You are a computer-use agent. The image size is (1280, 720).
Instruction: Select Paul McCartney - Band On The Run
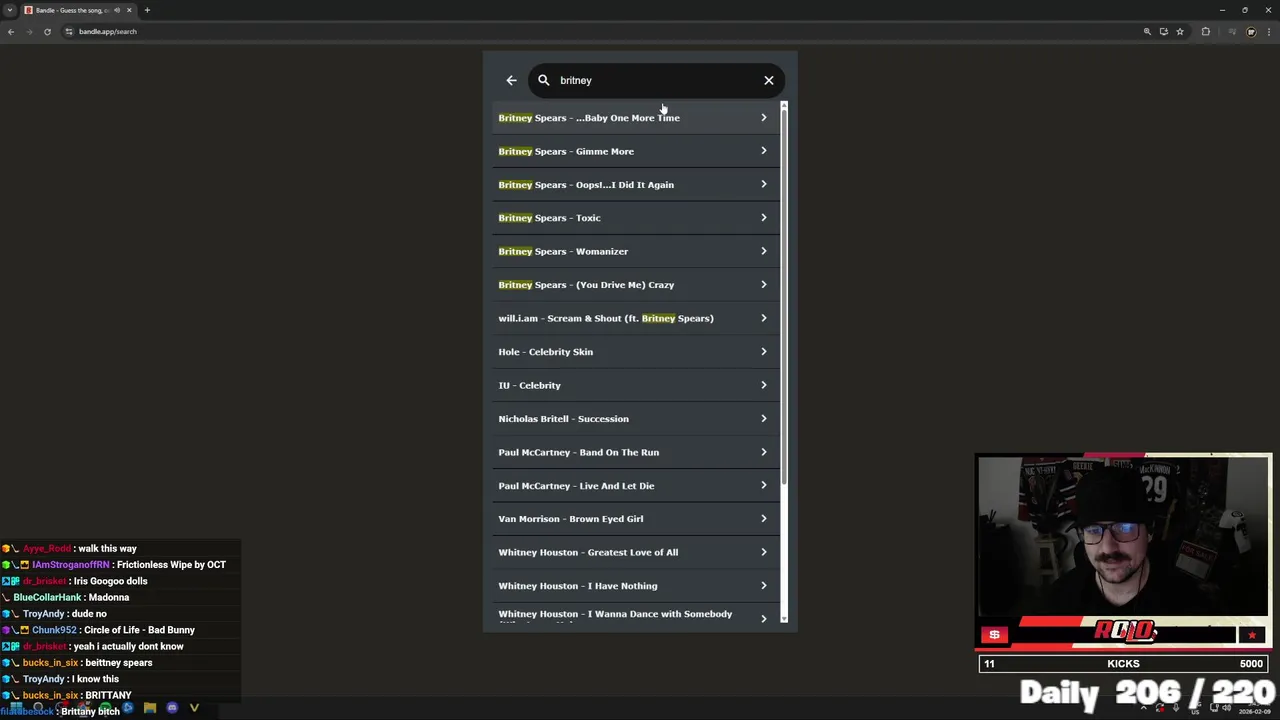(635, 452)
